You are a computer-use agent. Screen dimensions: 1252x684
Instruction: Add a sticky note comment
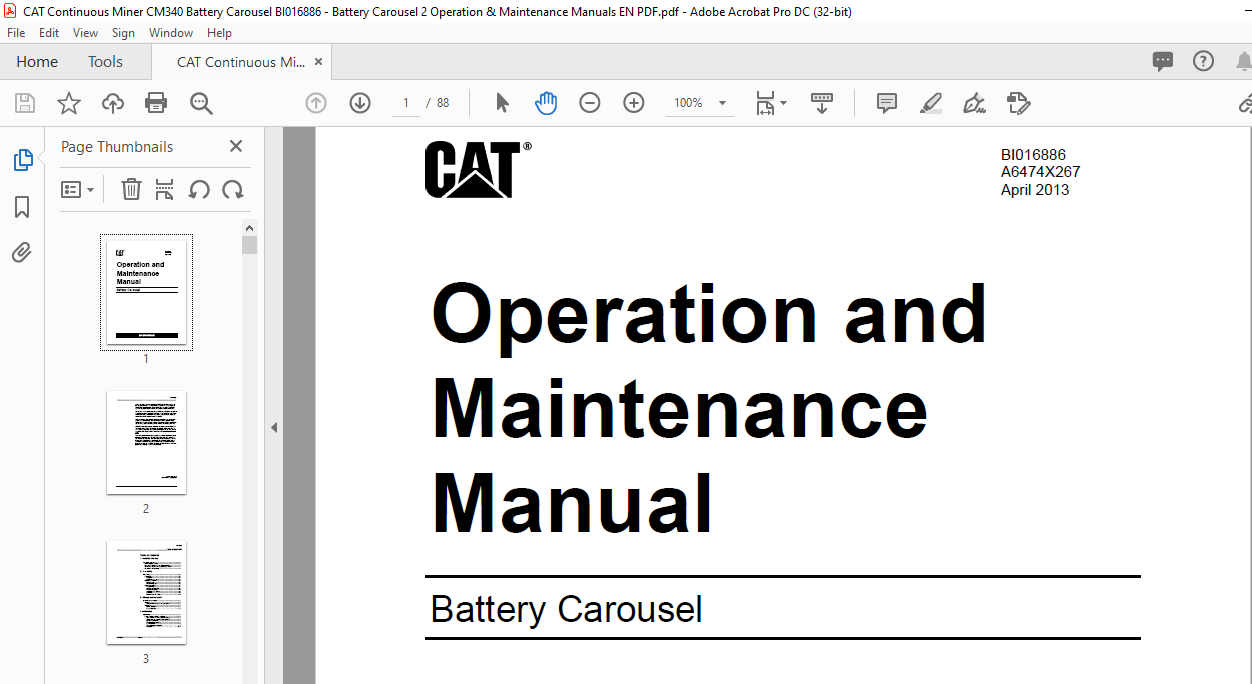[887, 103]
